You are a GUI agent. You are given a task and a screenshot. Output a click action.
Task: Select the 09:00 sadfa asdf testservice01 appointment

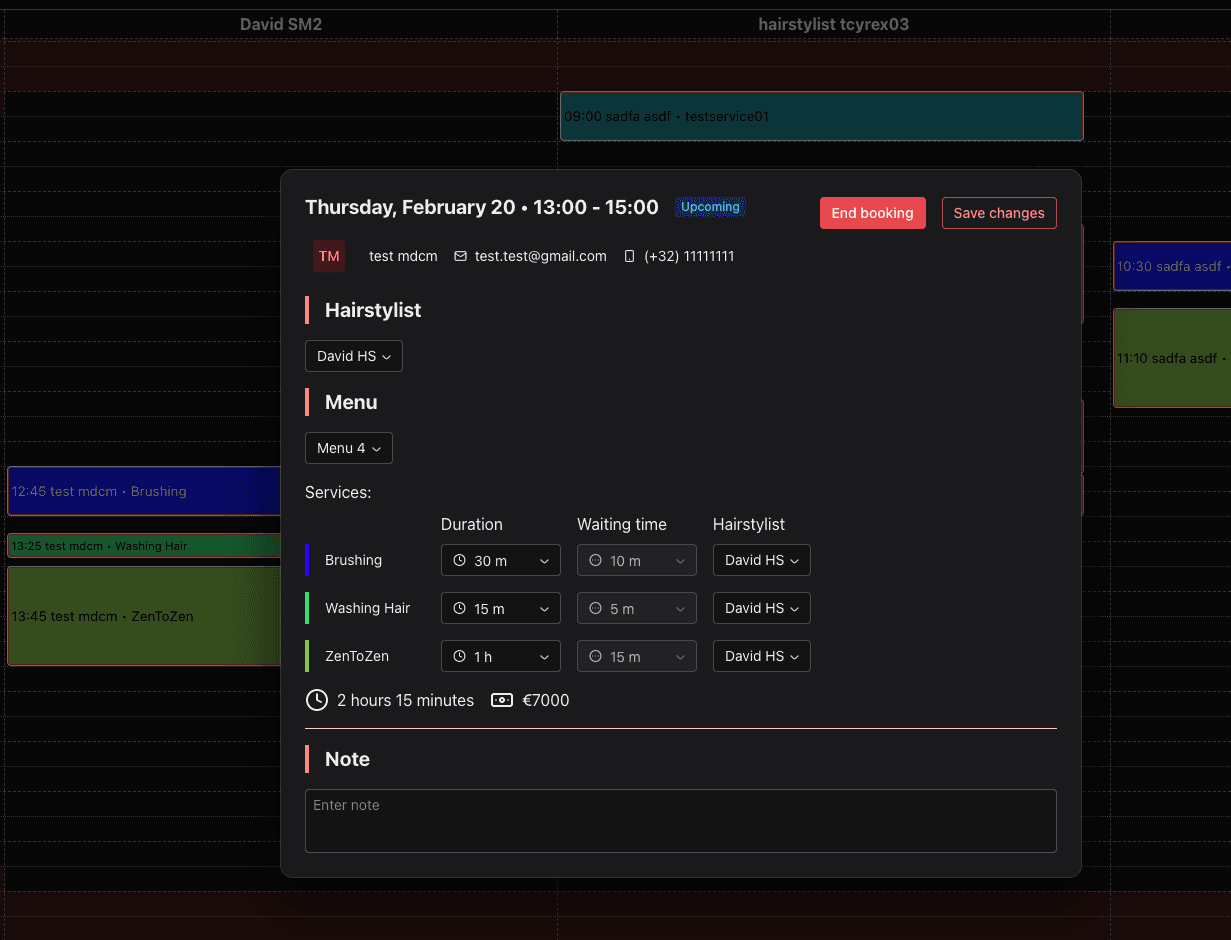[820, 116]
